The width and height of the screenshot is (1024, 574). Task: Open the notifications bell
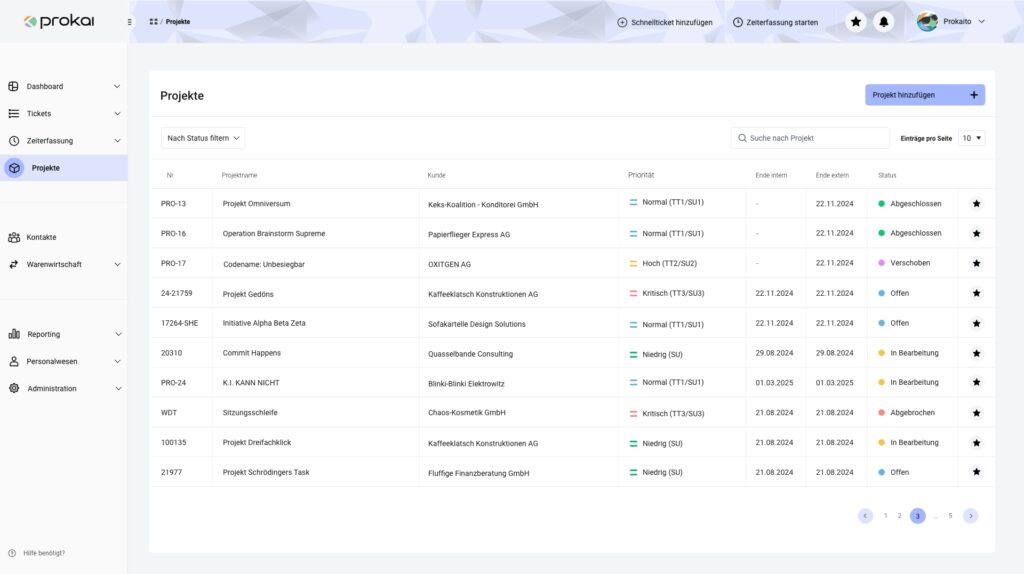tap(884, 22)
